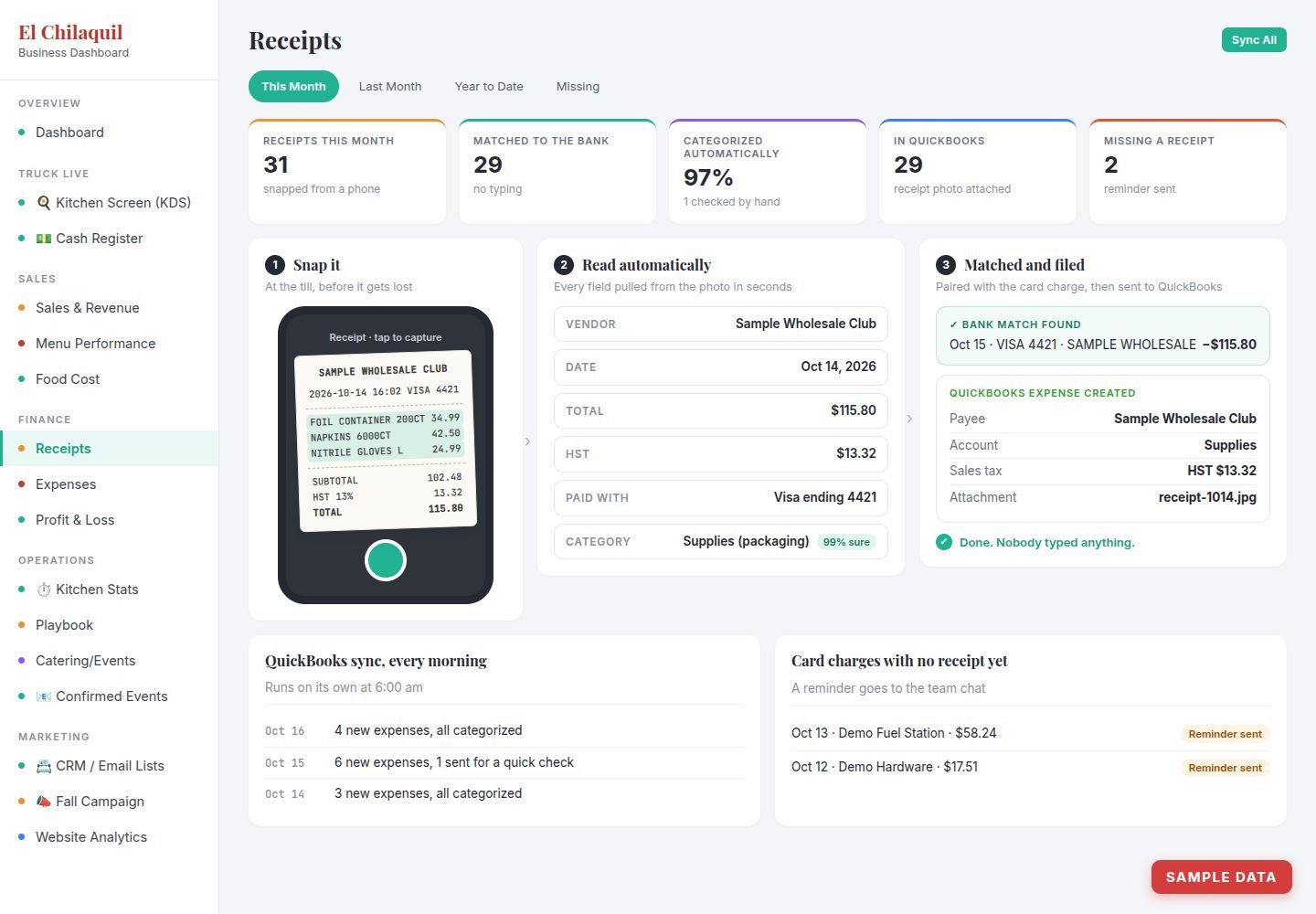Click the Oct 15 sync log row
Viewport: 1316px width, 914px height.
pyautogui.click(x=504, y=762)
